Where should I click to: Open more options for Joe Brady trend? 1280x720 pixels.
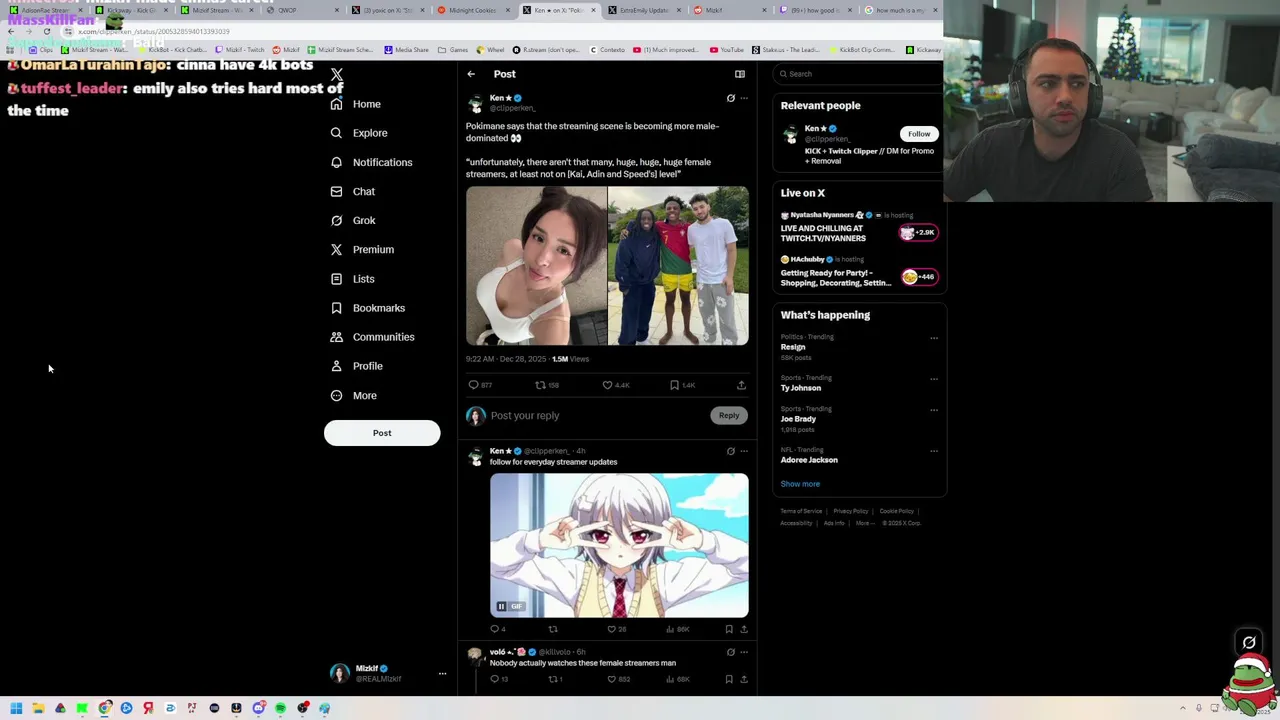(934, 410)
